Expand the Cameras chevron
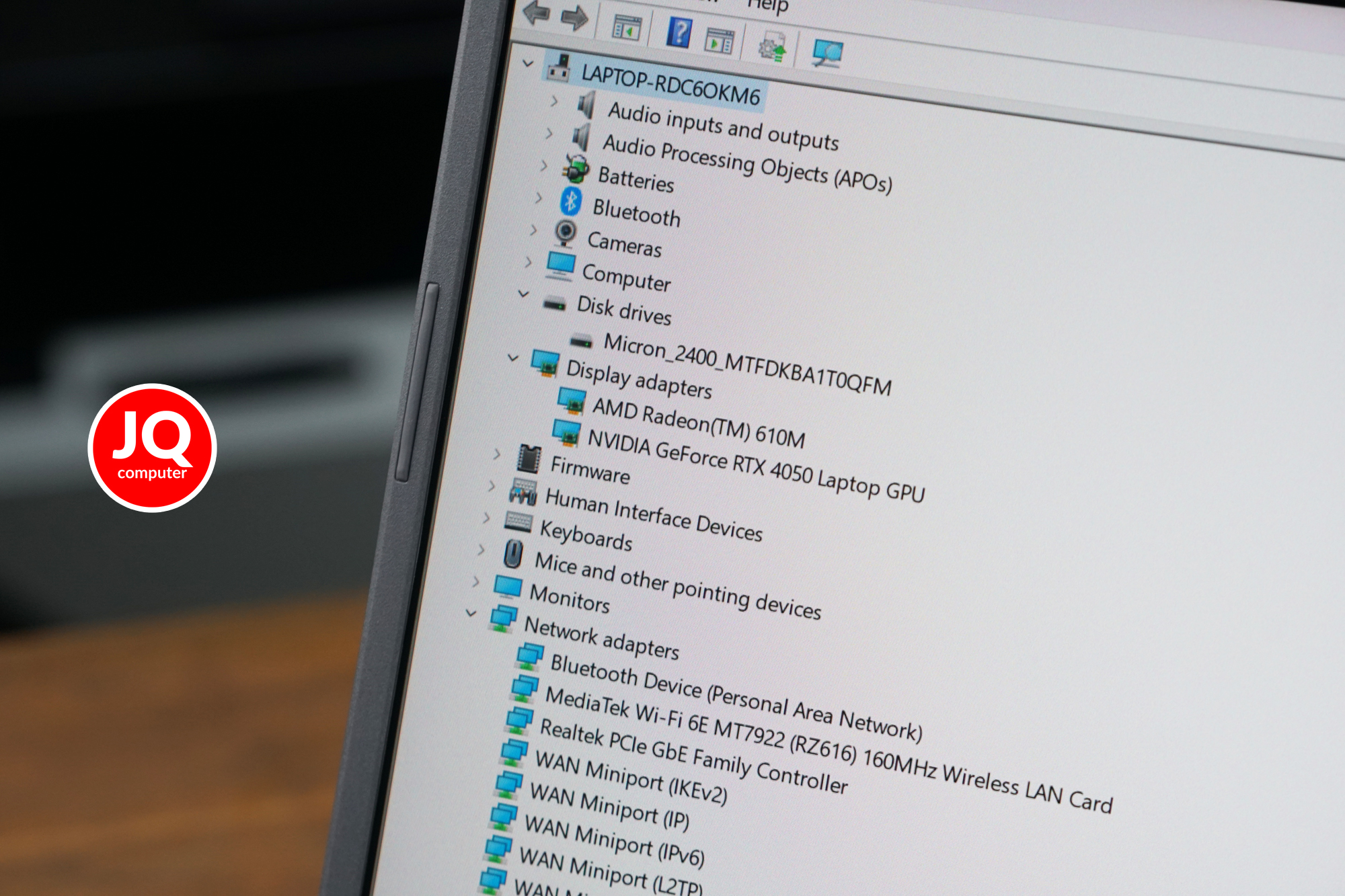1345x896 pixels. (x=533, y=230)
